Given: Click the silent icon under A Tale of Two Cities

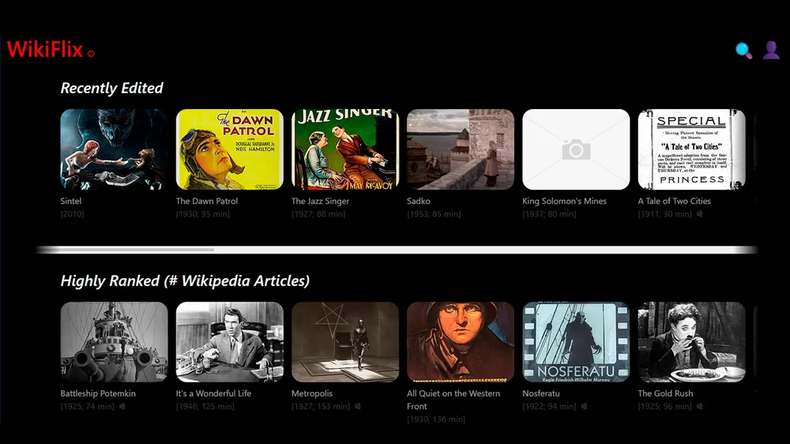Looking at the screenshot, I should tap(700, 214).
